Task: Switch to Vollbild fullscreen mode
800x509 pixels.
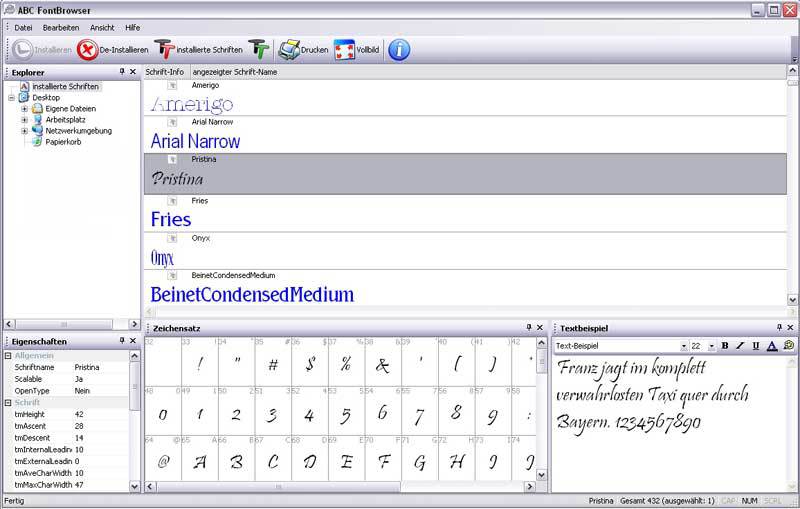Action: (357, 50)
